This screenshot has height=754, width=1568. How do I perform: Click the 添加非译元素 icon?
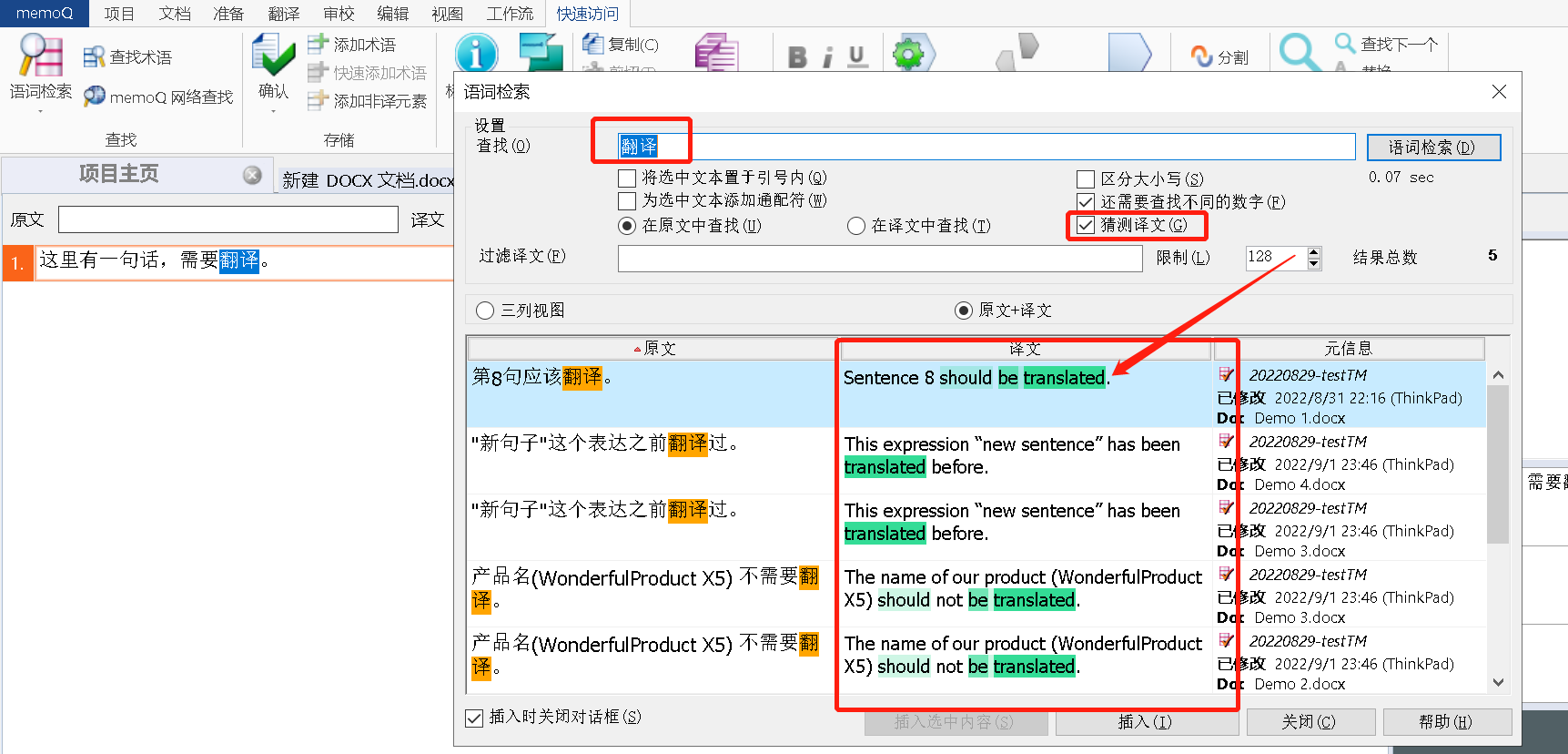pyautogui.click(x=317, y=100)
